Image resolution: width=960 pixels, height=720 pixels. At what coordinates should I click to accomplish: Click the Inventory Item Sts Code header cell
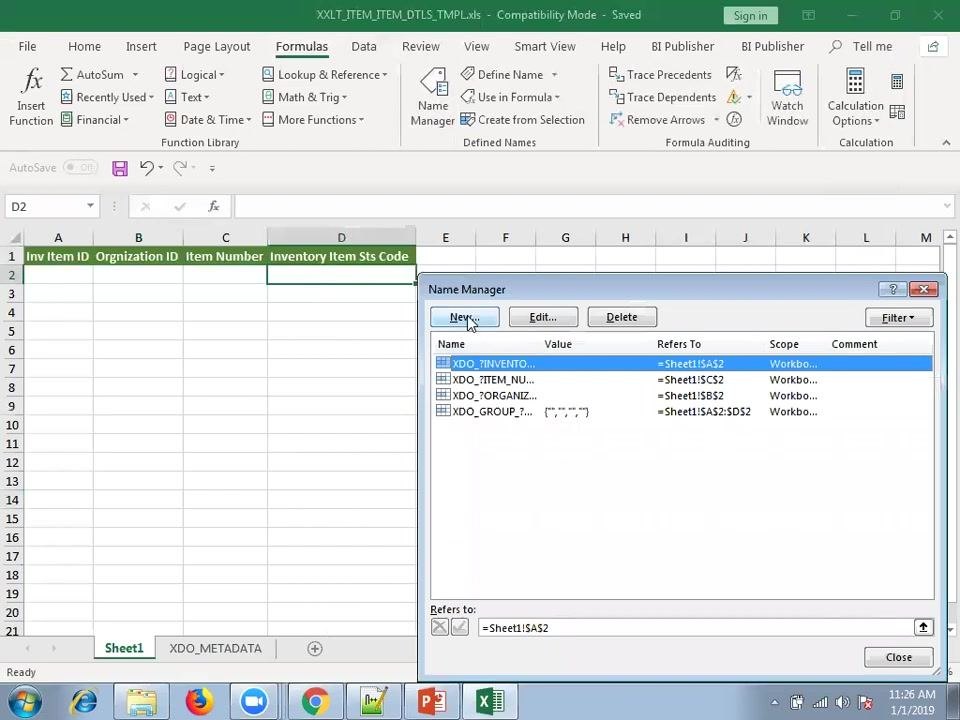tap(341, 257)
